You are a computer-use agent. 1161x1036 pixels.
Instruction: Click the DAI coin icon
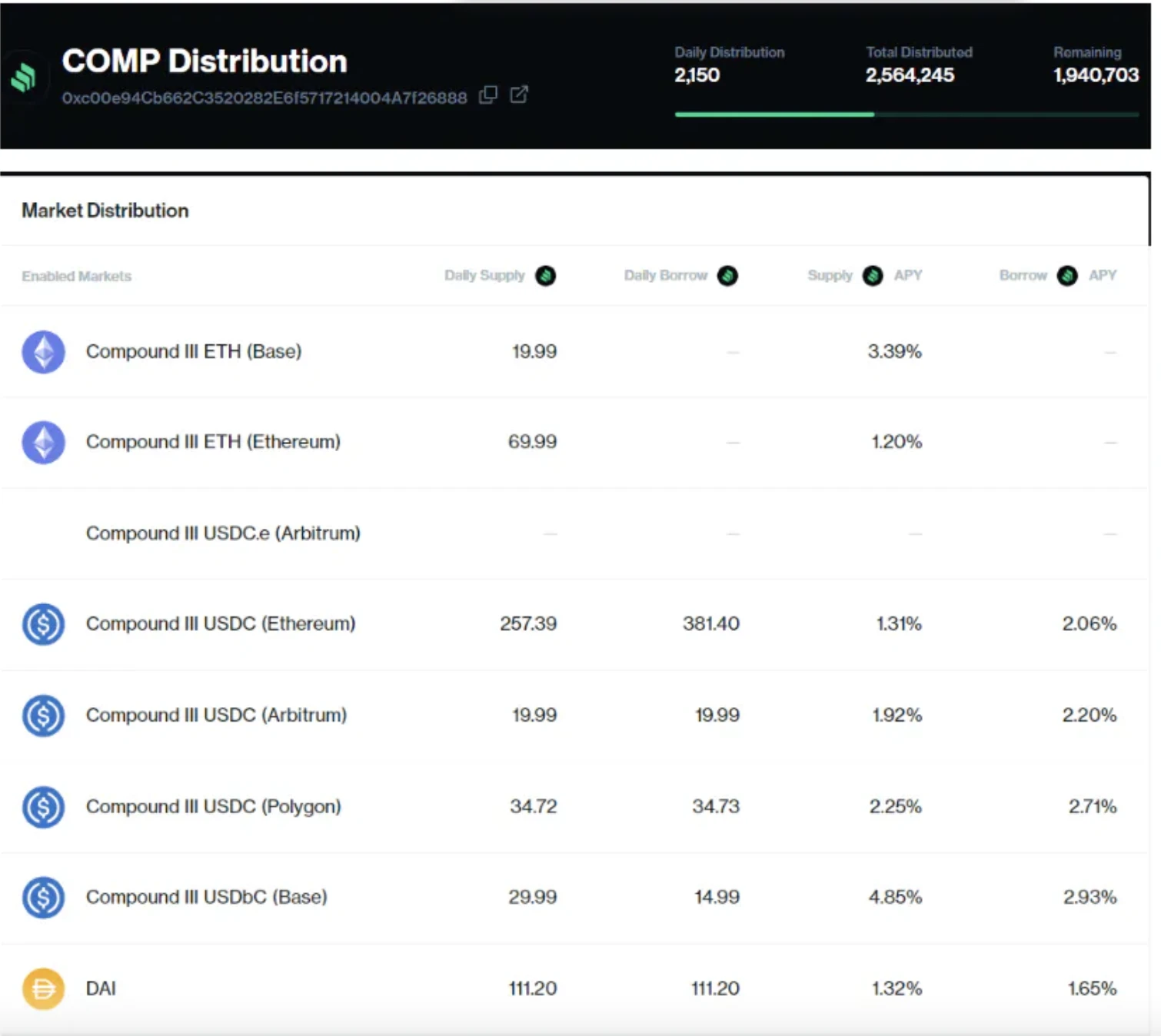click(43, 988)
